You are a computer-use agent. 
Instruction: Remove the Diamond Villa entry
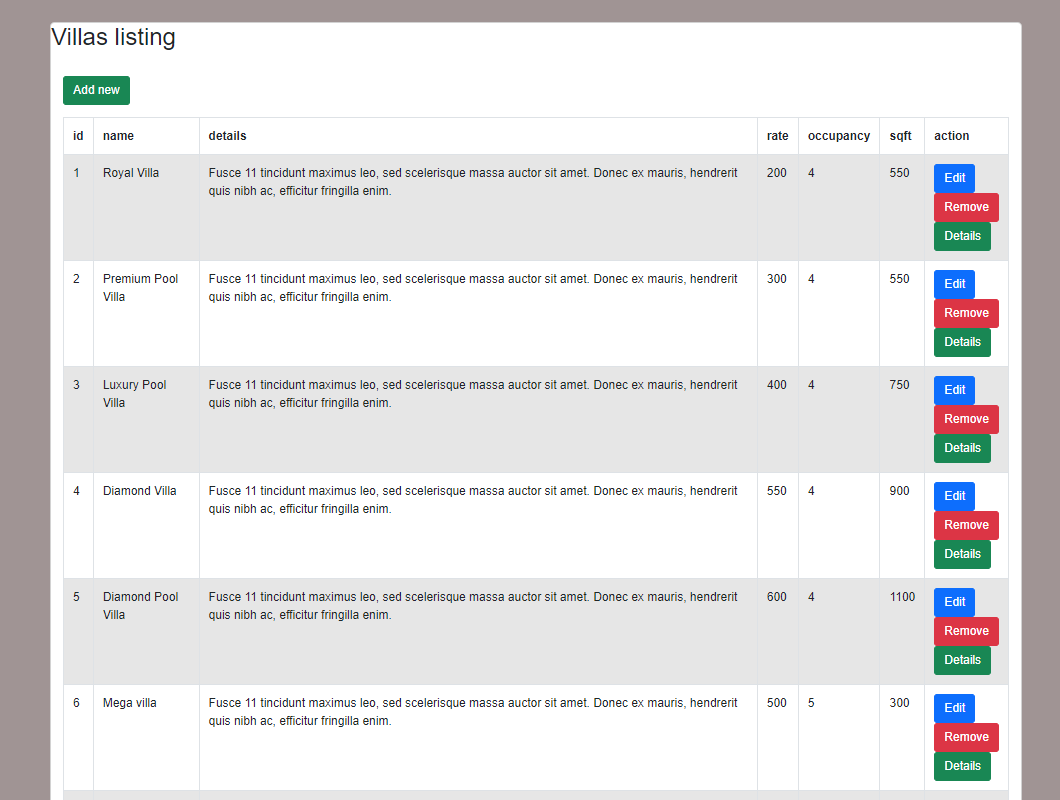coord(966,525)
